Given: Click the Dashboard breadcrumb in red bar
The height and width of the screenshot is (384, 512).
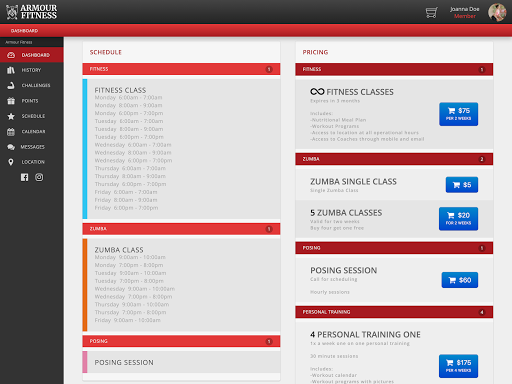Looking at the screenshot, I should 24,31.
